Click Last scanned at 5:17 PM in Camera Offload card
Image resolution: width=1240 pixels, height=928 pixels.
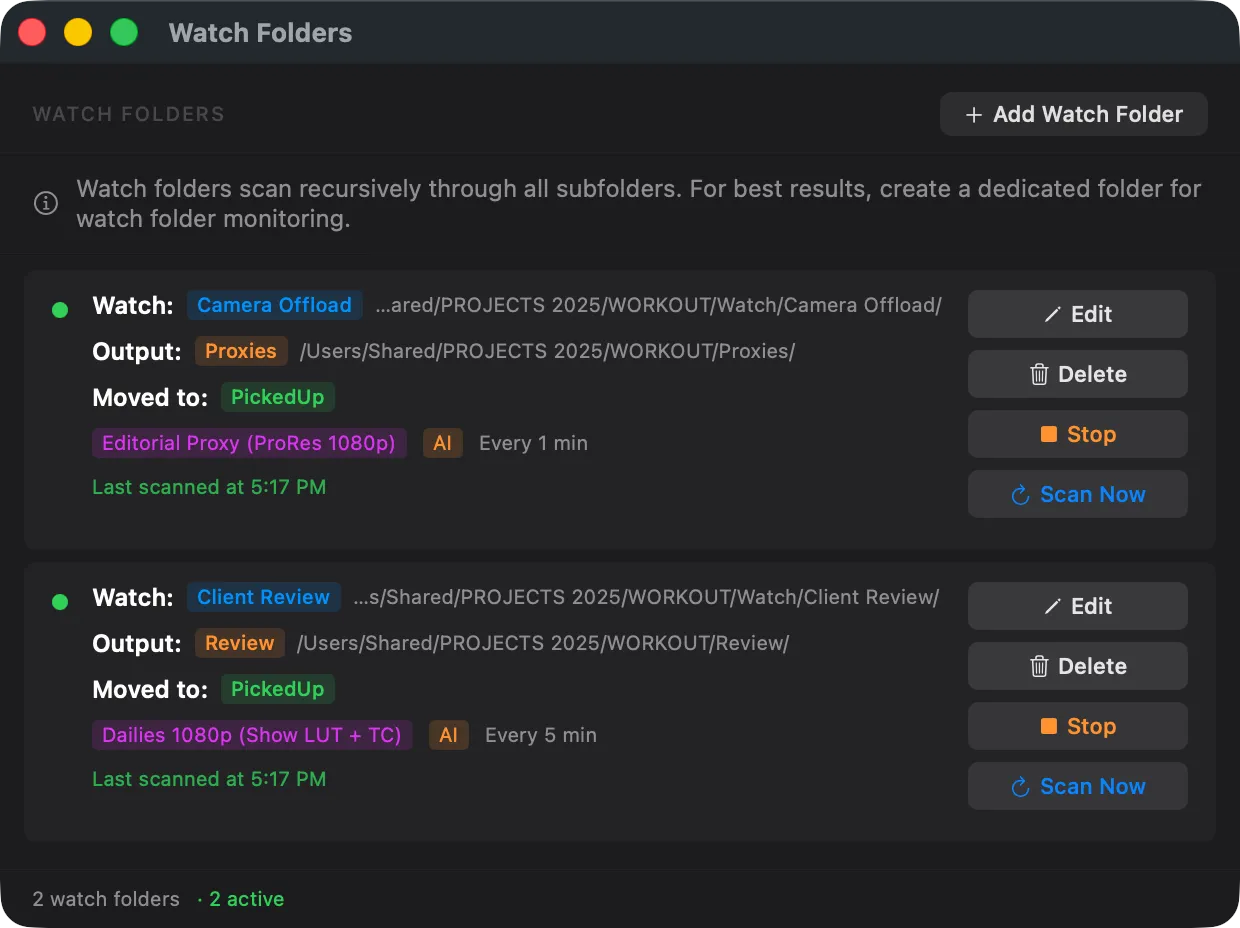tap(209, 487)
